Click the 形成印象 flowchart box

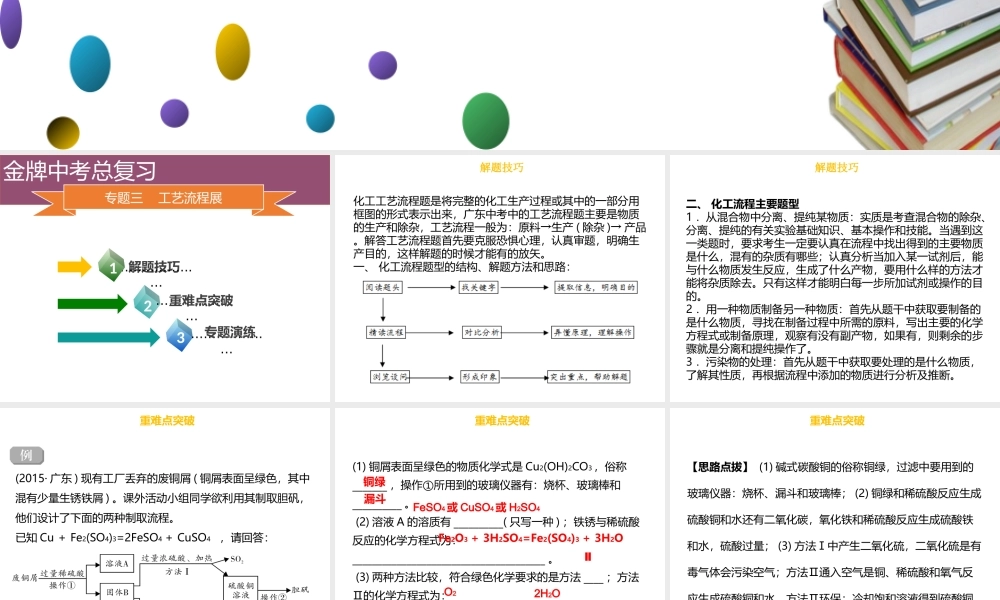point(480,377)
